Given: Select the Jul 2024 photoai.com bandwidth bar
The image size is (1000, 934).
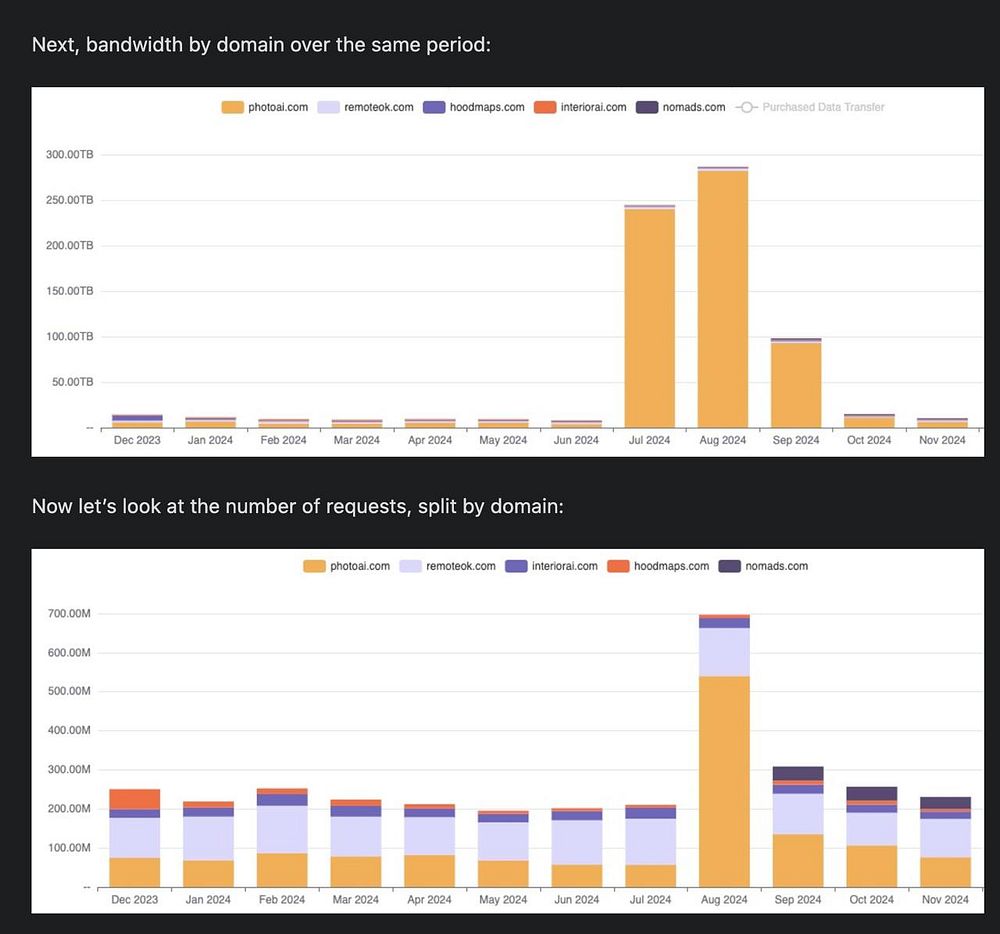Looking at the screenshot, I should click(x=649, y=320).
